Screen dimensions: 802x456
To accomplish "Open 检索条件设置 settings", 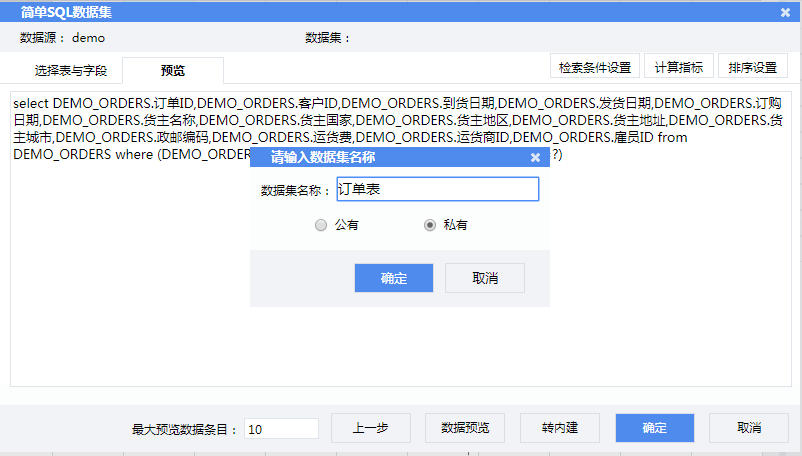I will (595, 68).
